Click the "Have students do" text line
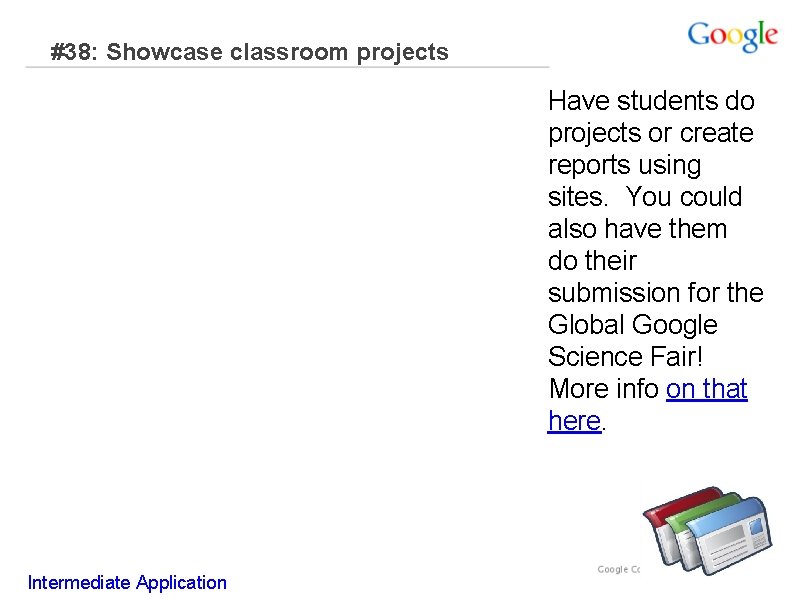The image size is (800, 600). [651, 101]
